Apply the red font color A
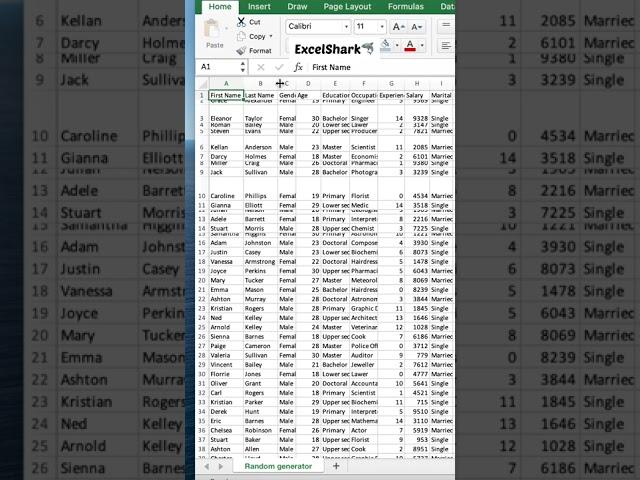The width and height of the screenshot is (640, 480). click(x=410, y=45)
